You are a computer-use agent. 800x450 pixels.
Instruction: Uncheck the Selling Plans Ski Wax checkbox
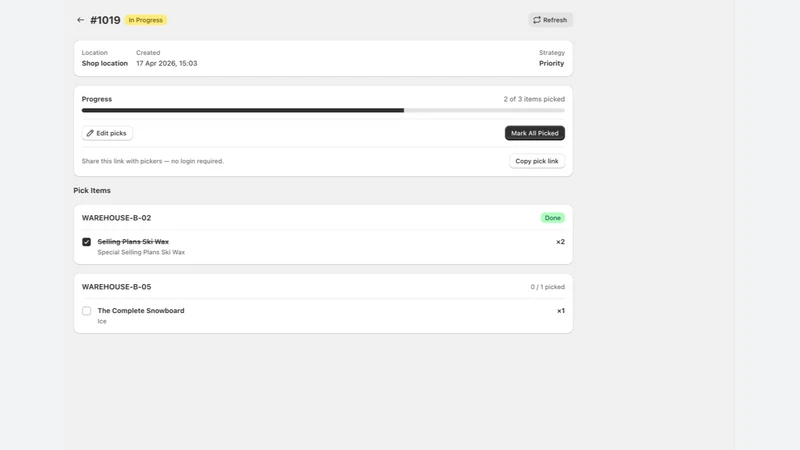click(x=87, y=242)
